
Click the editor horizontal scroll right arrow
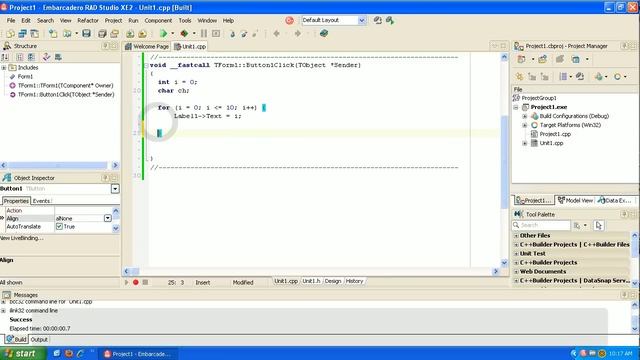click(496, 271)
